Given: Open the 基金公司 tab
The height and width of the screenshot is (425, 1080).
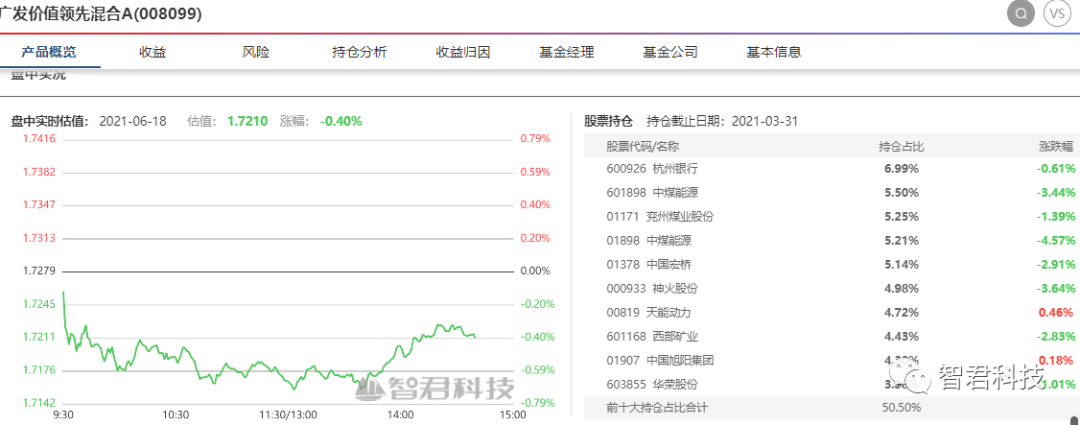Looking at the screenshot, I should tap(670, 52).
